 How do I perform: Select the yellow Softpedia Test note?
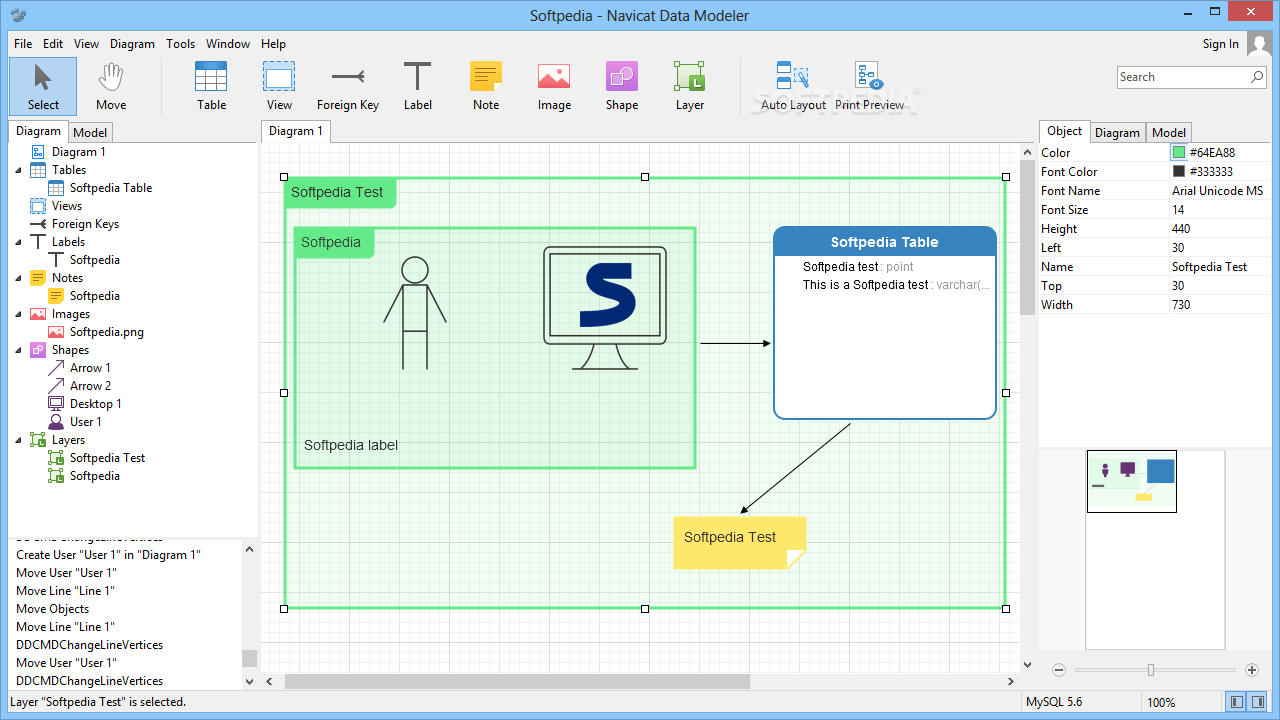point(740,543)
